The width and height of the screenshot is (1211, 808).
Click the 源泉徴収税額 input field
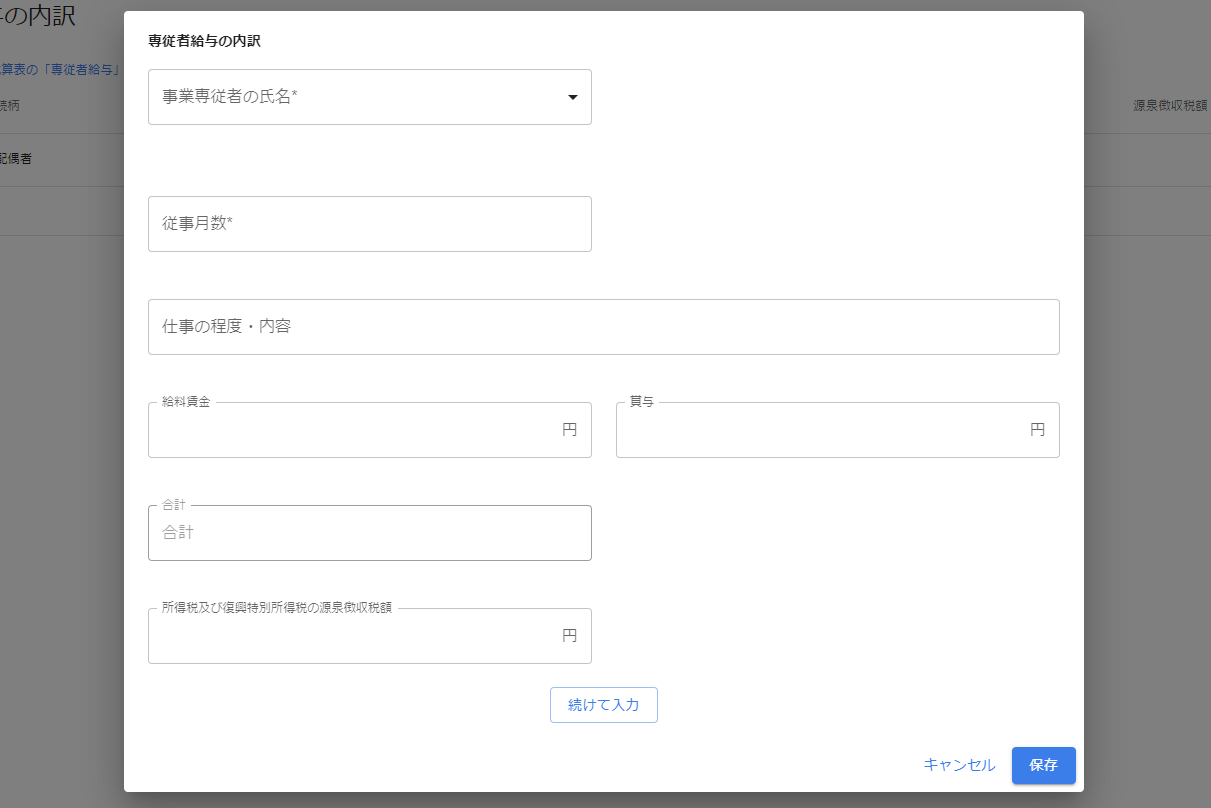click(369, 636)
